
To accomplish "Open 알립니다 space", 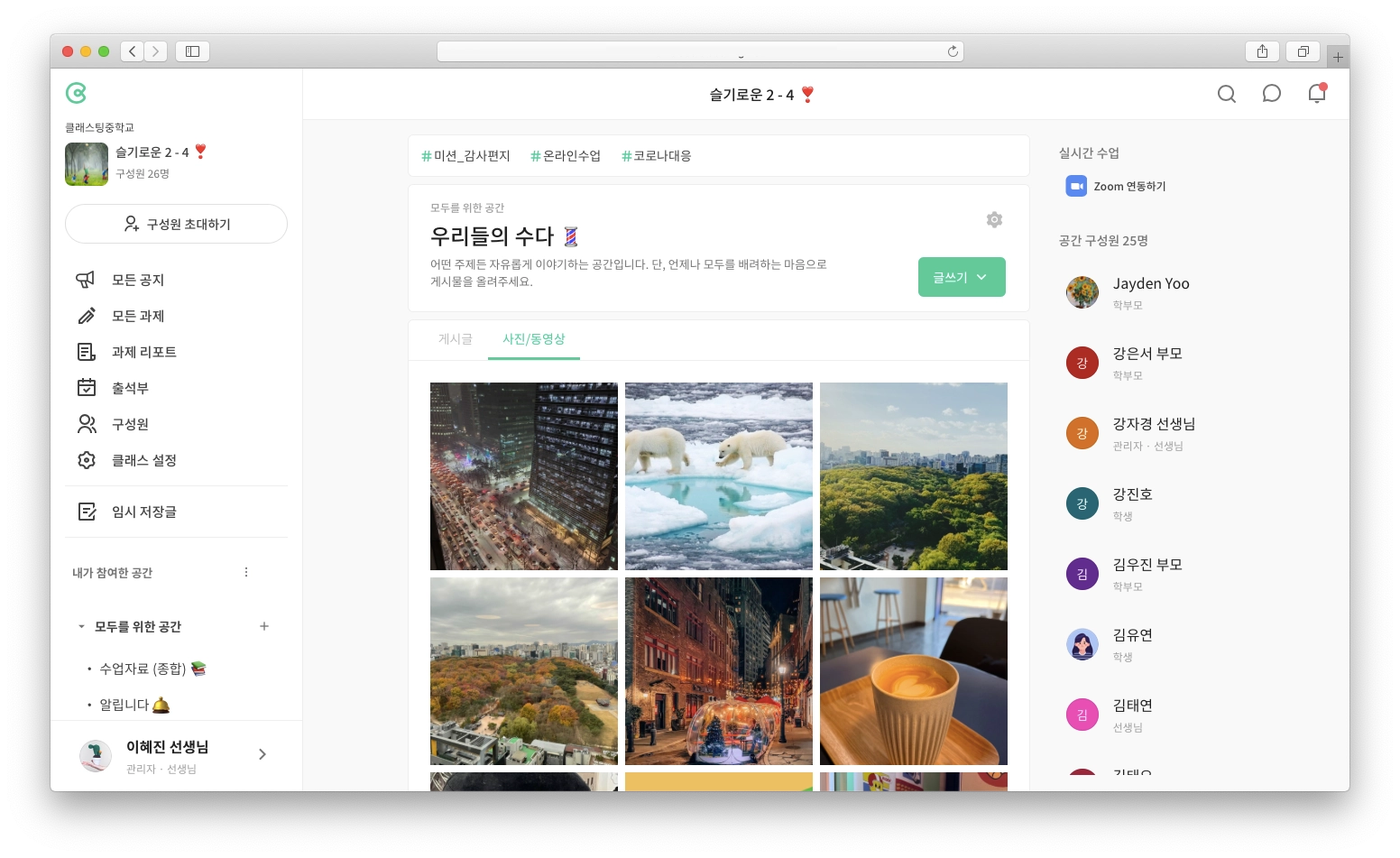I will (x=135, y=705).
